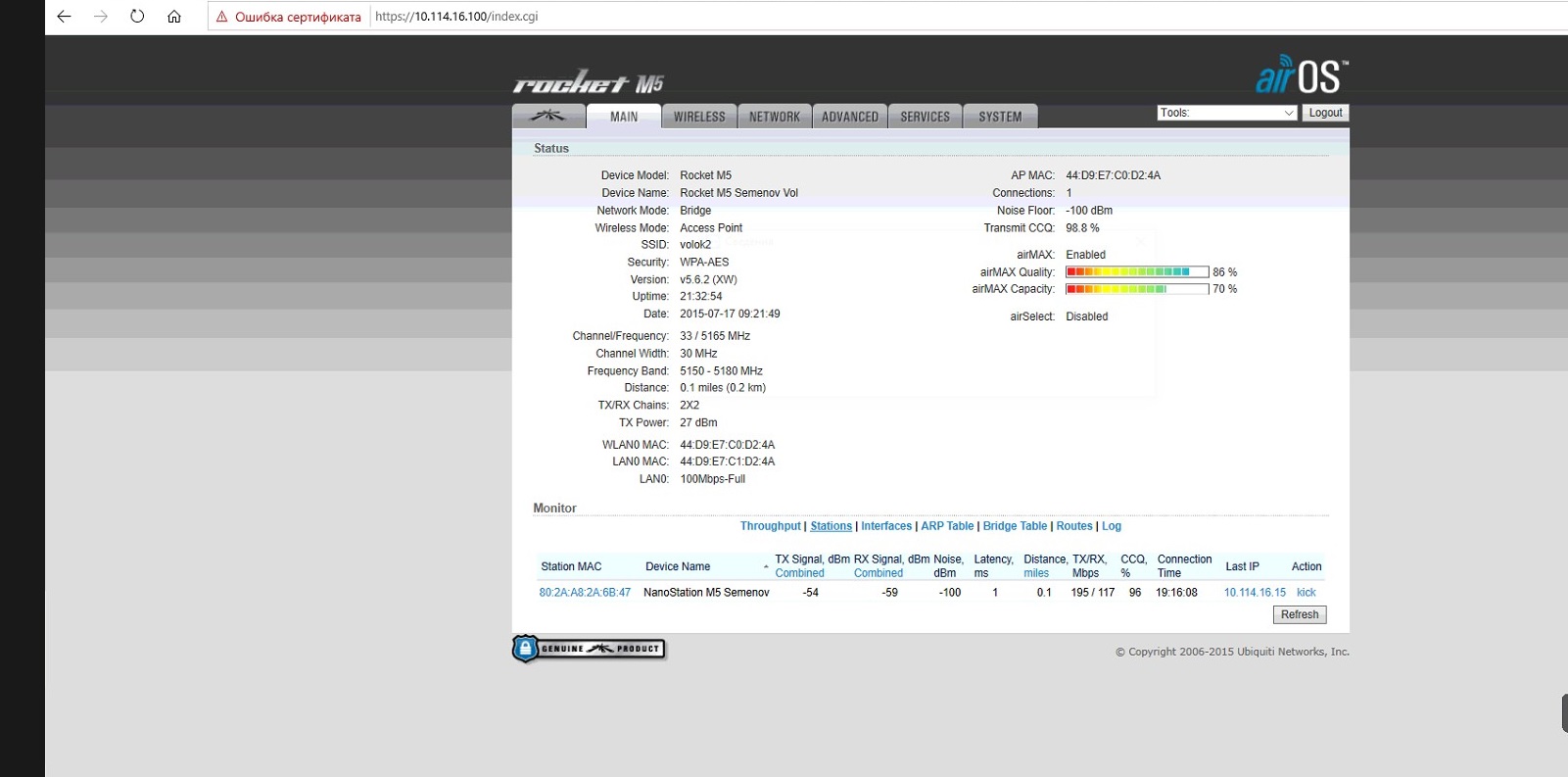Select uptime value 21:32:54

pos(701,296)
